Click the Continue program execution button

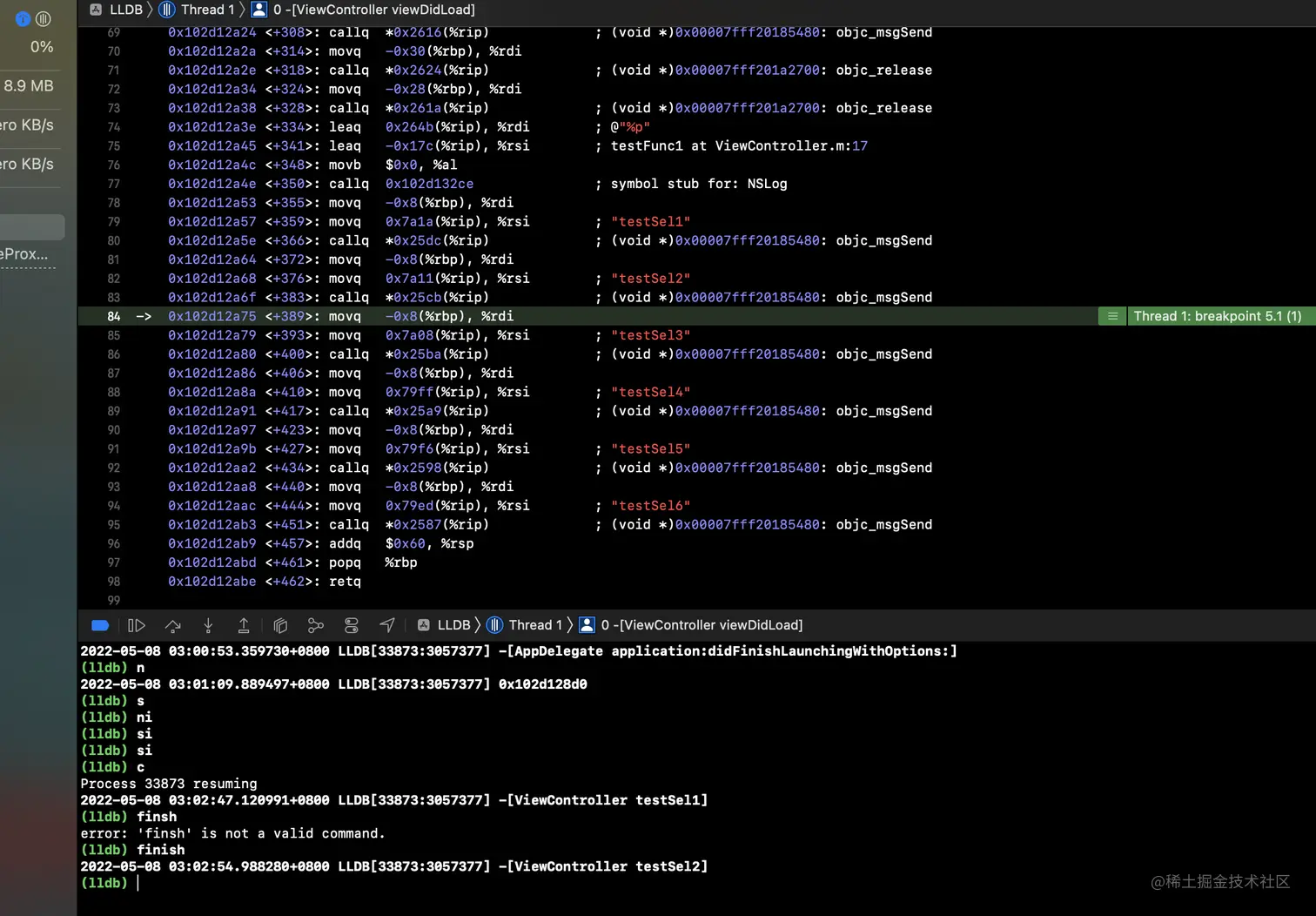pos(137,625)
